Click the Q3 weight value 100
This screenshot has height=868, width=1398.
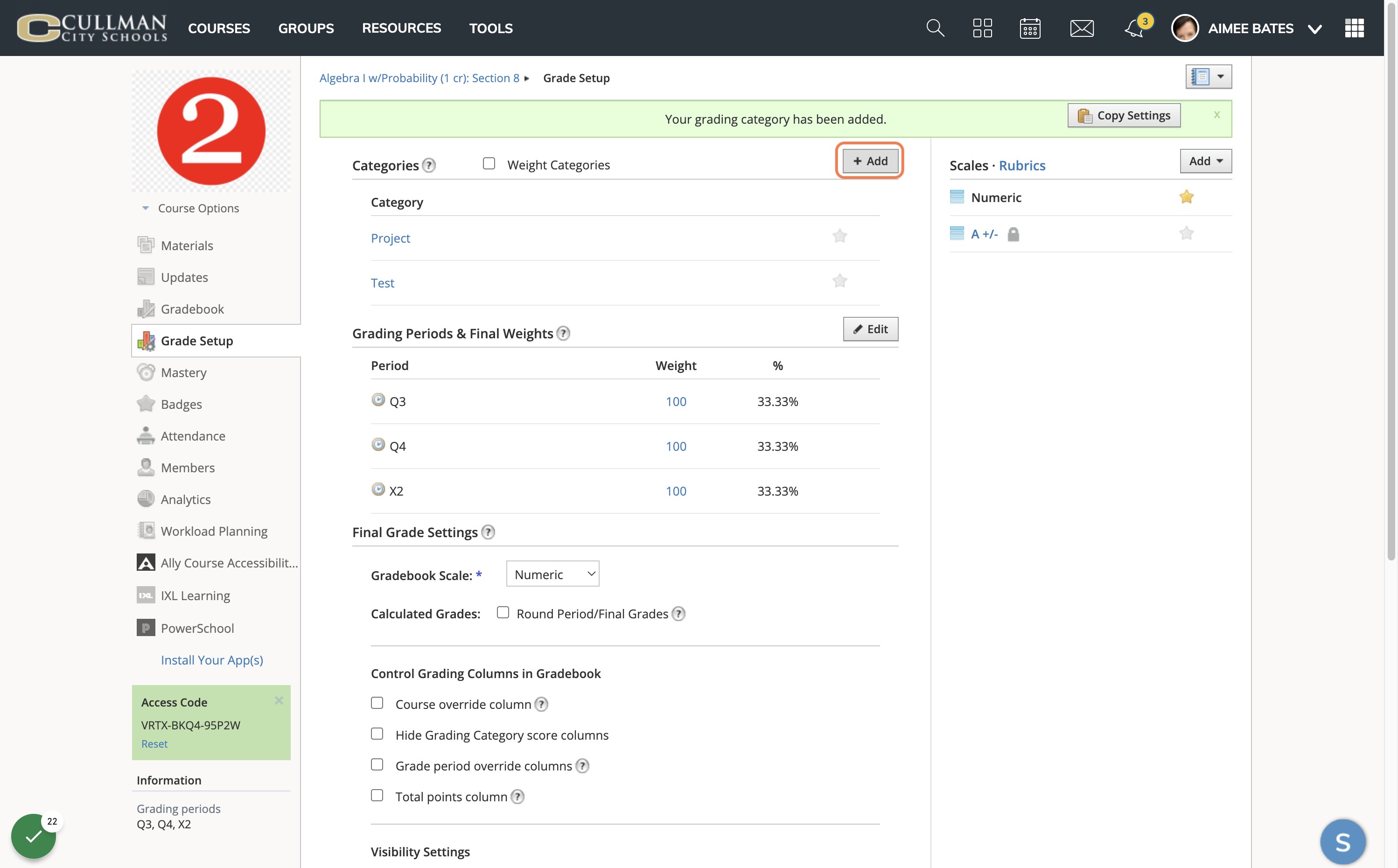click(x=676, y=401)
